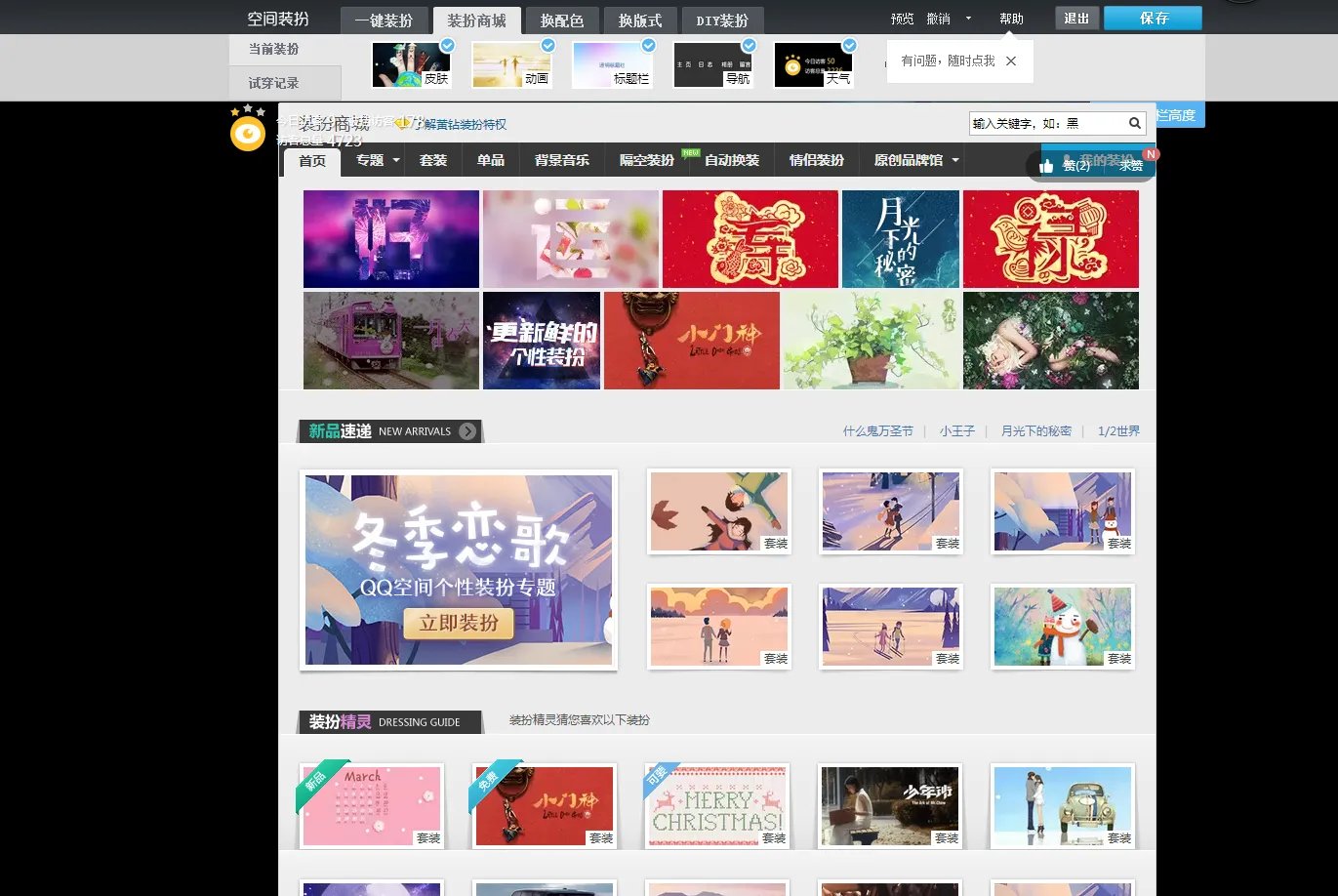Expand the 专题 dropdown menu
Viewport: 1338px width, 896px height.
397,160
